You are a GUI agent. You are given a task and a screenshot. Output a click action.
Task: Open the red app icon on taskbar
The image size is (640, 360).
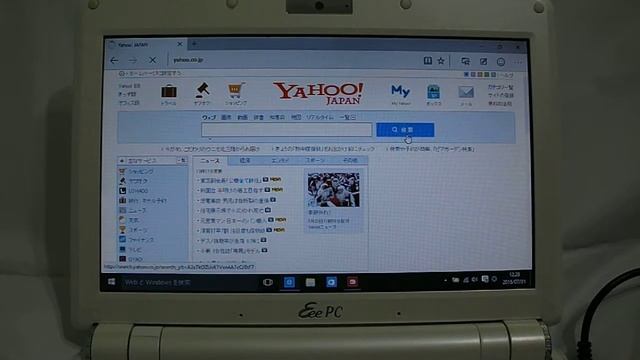tap(353, 282)
